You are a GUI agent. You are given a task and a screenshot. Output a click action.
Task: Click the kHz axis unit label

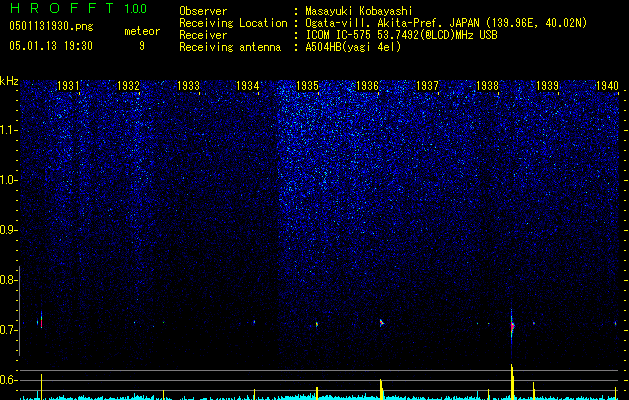tap(9, 81)
